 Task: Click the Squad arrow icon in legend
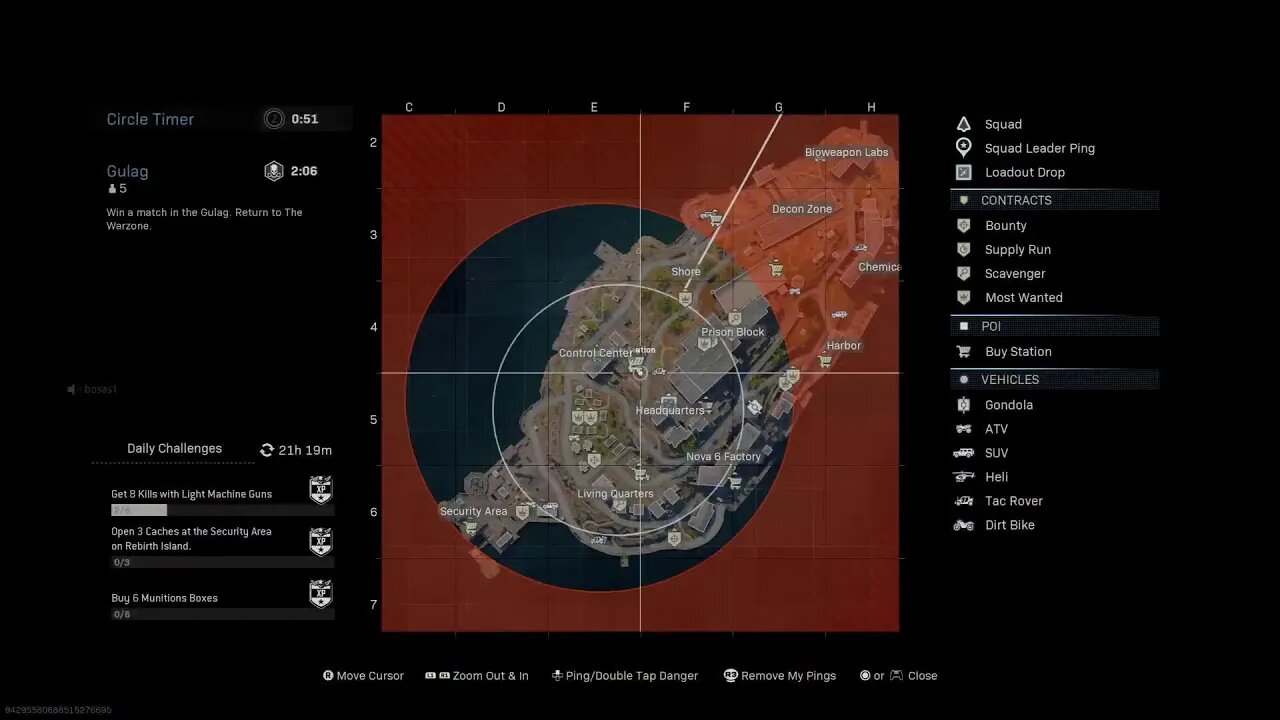(964, 124)
